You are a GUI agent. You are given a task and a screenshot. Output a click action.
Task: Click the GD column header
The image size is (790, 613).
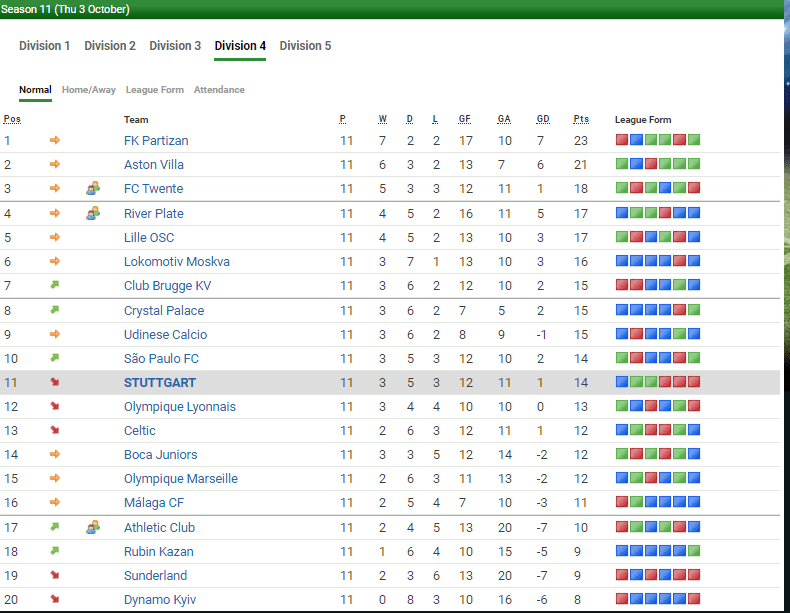(543, 120)
